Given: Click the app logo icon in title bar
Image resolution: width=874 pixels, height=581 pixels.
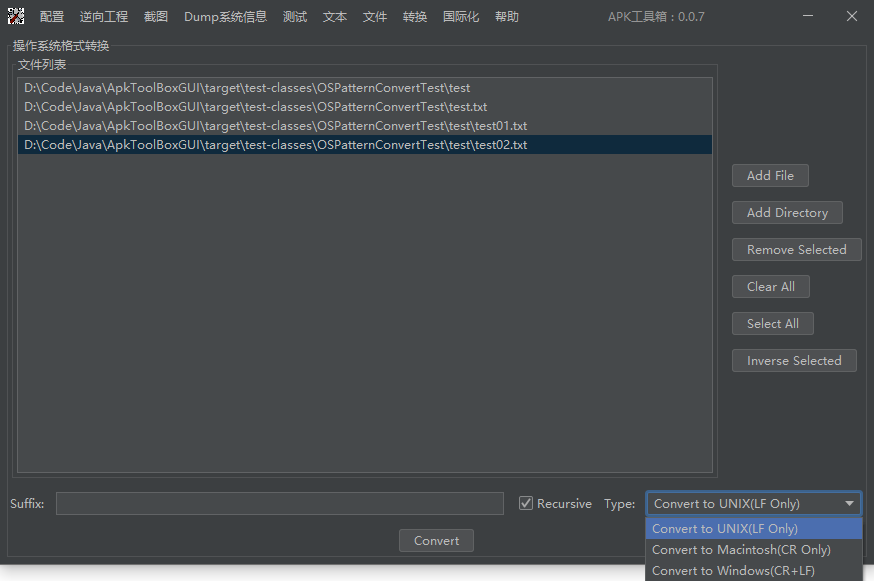Looking at the screenshot, I should pos(16,17).
